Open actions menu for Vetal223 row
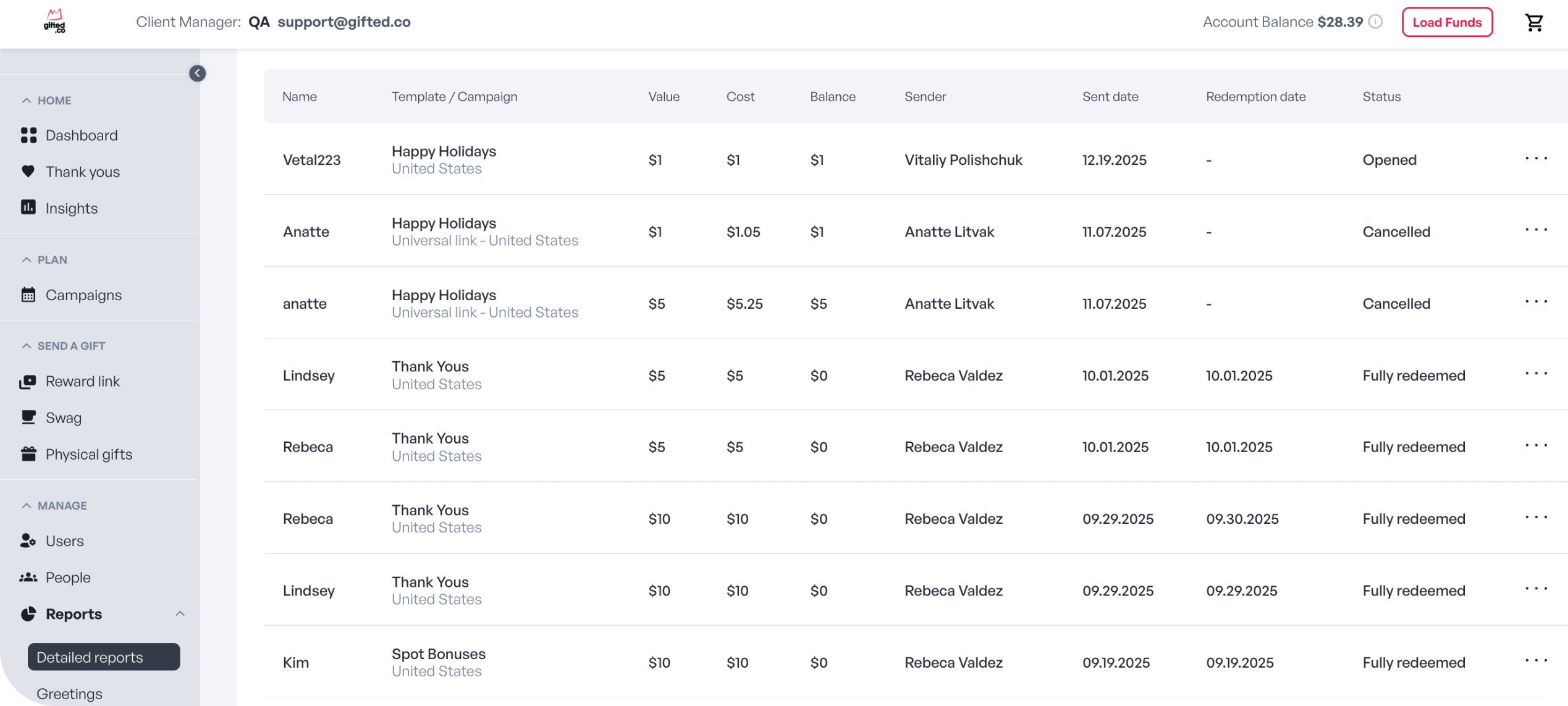 click(x=1535, y=159)
